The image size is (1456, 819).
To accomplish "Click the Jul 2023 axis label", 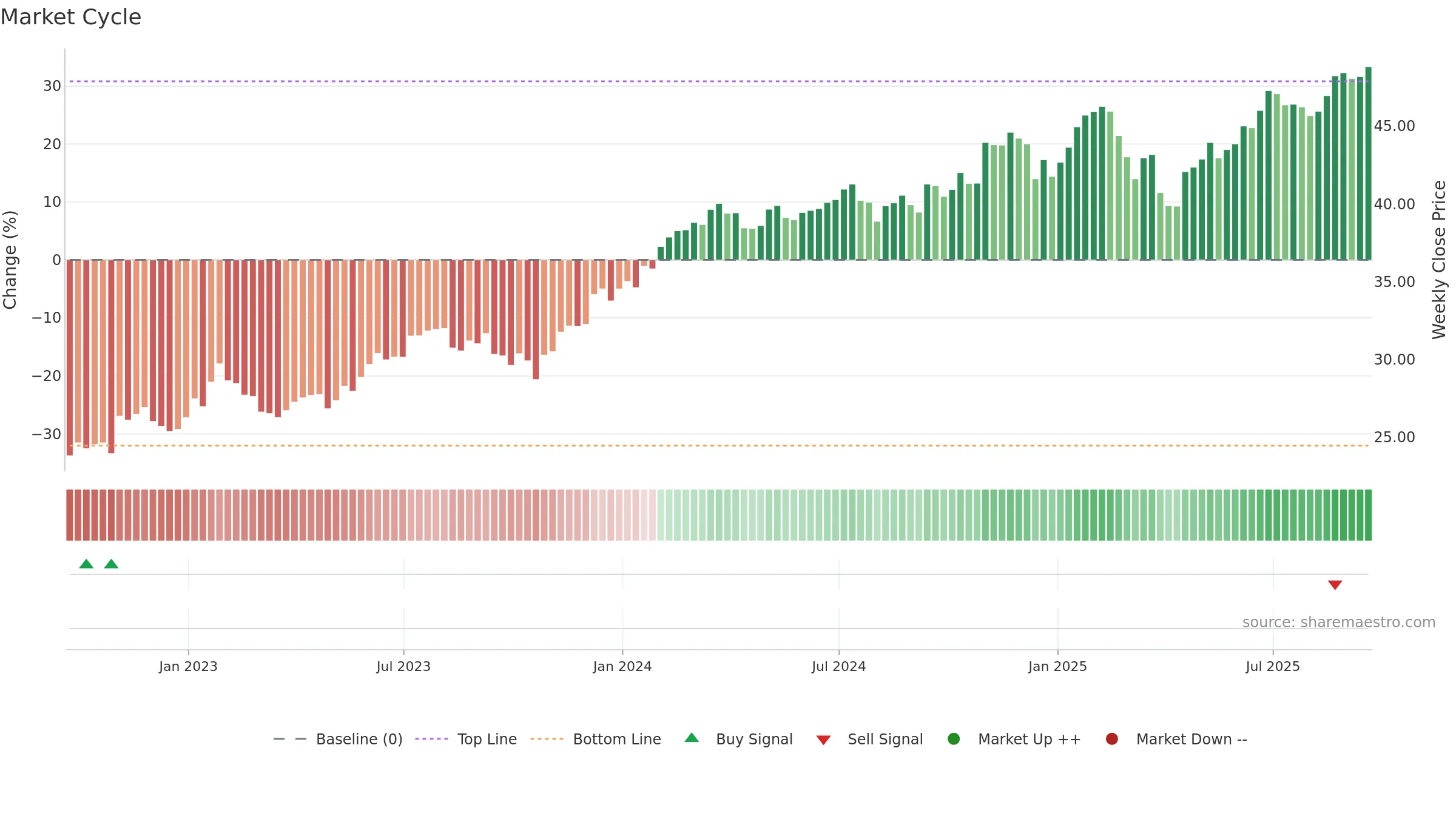I will (403, 666).
